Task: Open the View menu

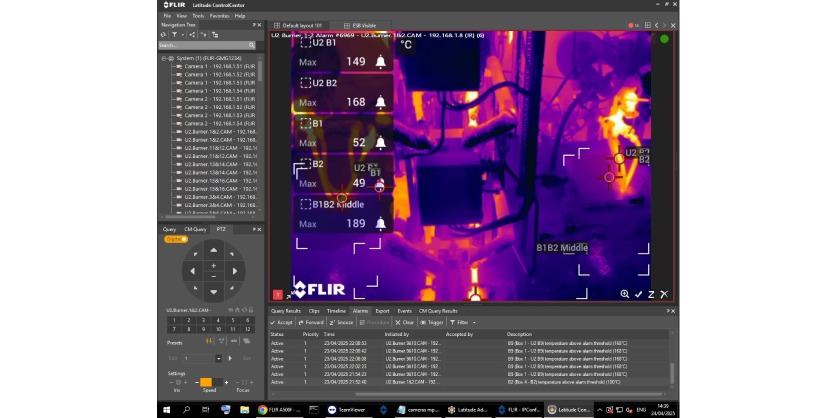Action: coord(181,16)
